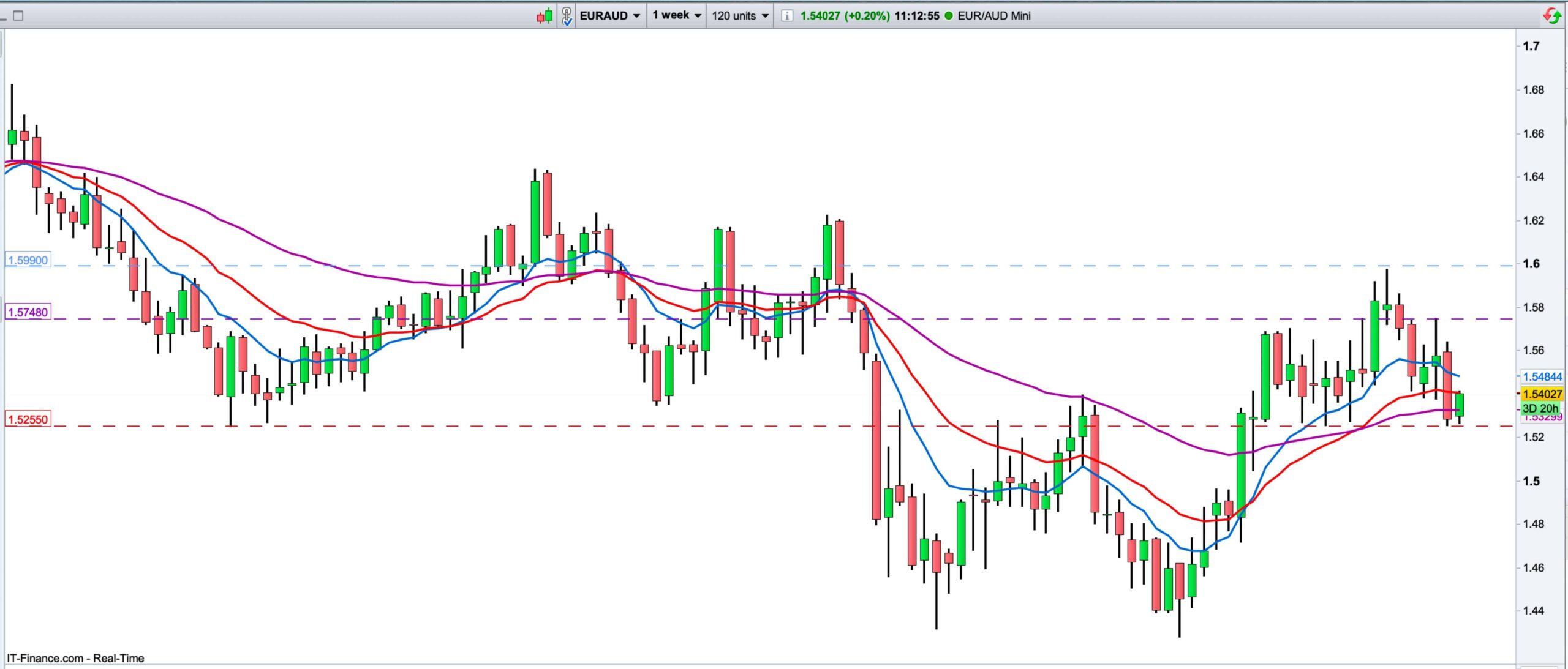Click the candlestick chart style icon
Image resolution: width=1568 pixels, height=669 pixels.
click(x=545, y=16)
